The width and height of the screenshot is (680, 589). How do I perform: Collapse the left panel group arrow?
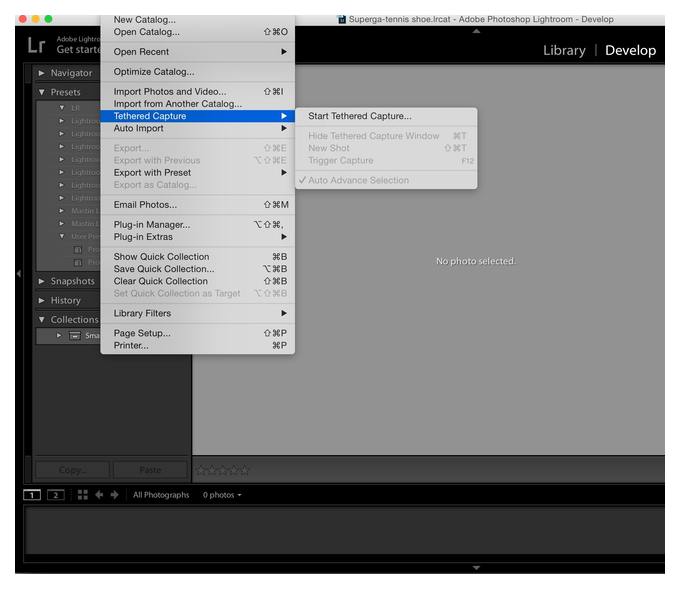coord(19,274)
